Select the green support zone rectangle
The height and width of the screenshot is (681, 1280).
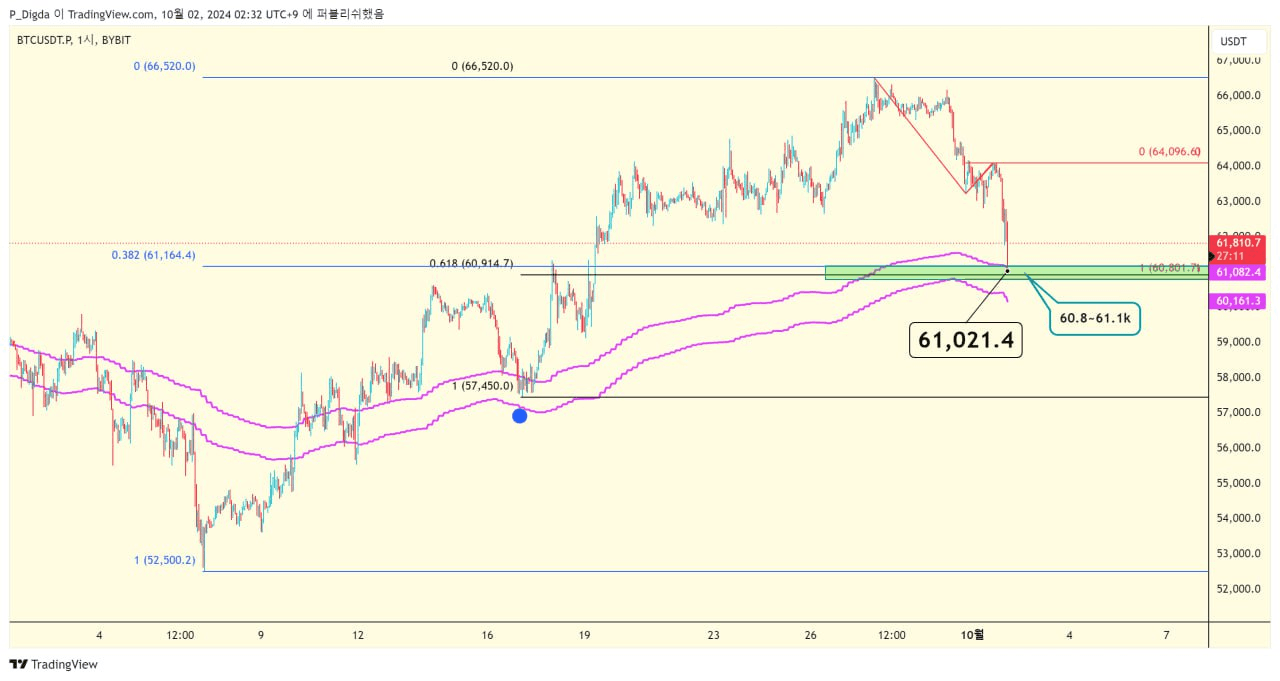[x=1016, y=272]
